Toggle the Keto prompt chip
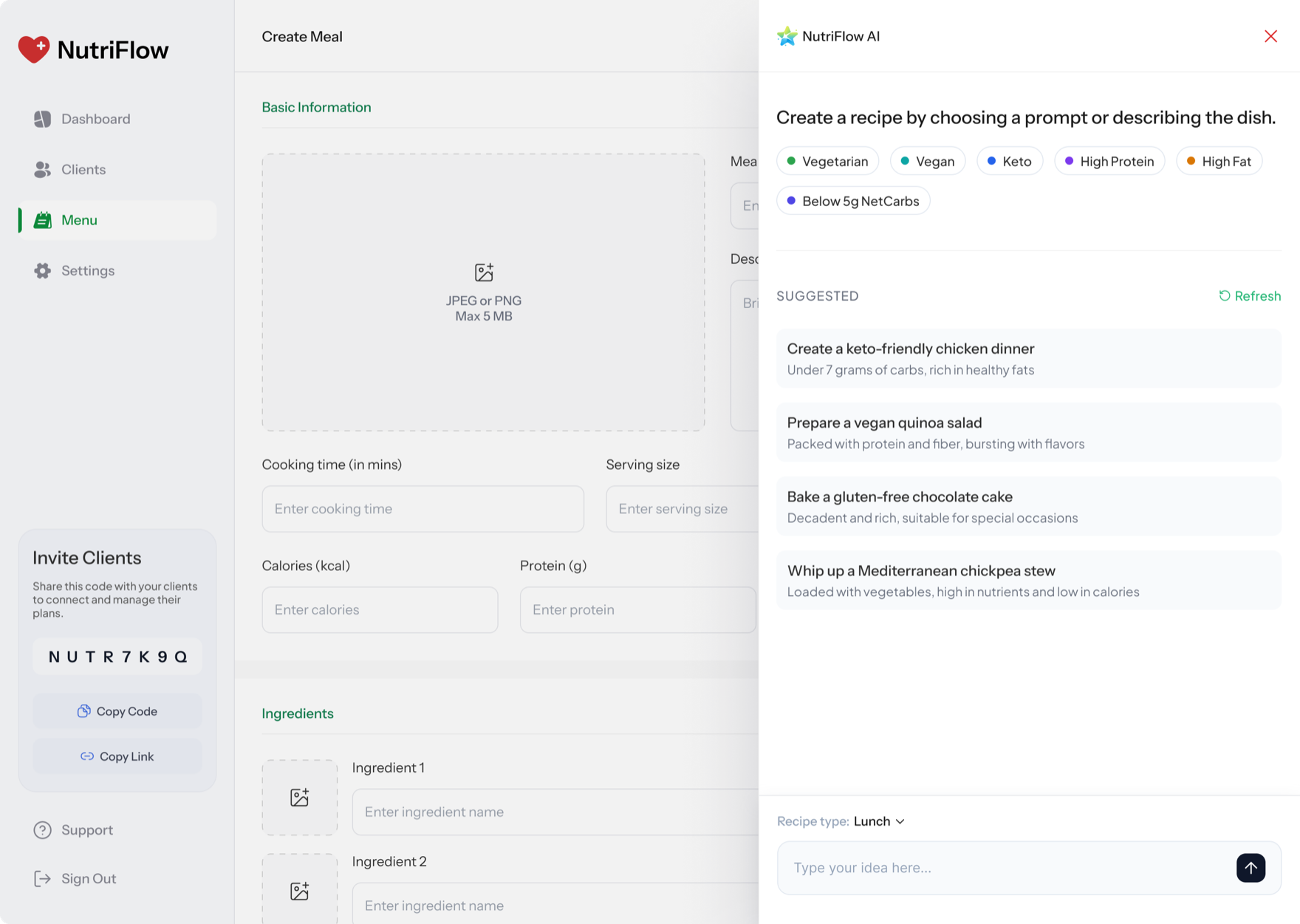Image resolution: width=1300 pixels, height=924 pixels. tap(1010, 161)
